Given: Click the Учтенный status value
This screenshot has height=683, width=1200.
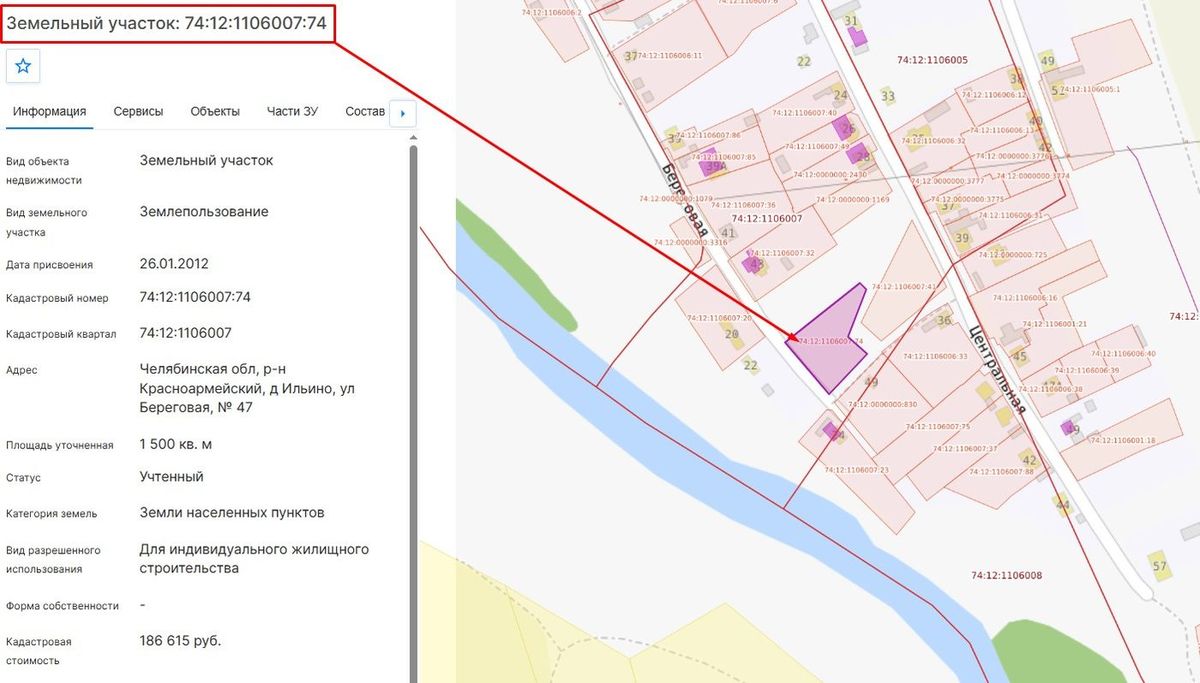Looking at the screenshot, I should tap(172, 477).
